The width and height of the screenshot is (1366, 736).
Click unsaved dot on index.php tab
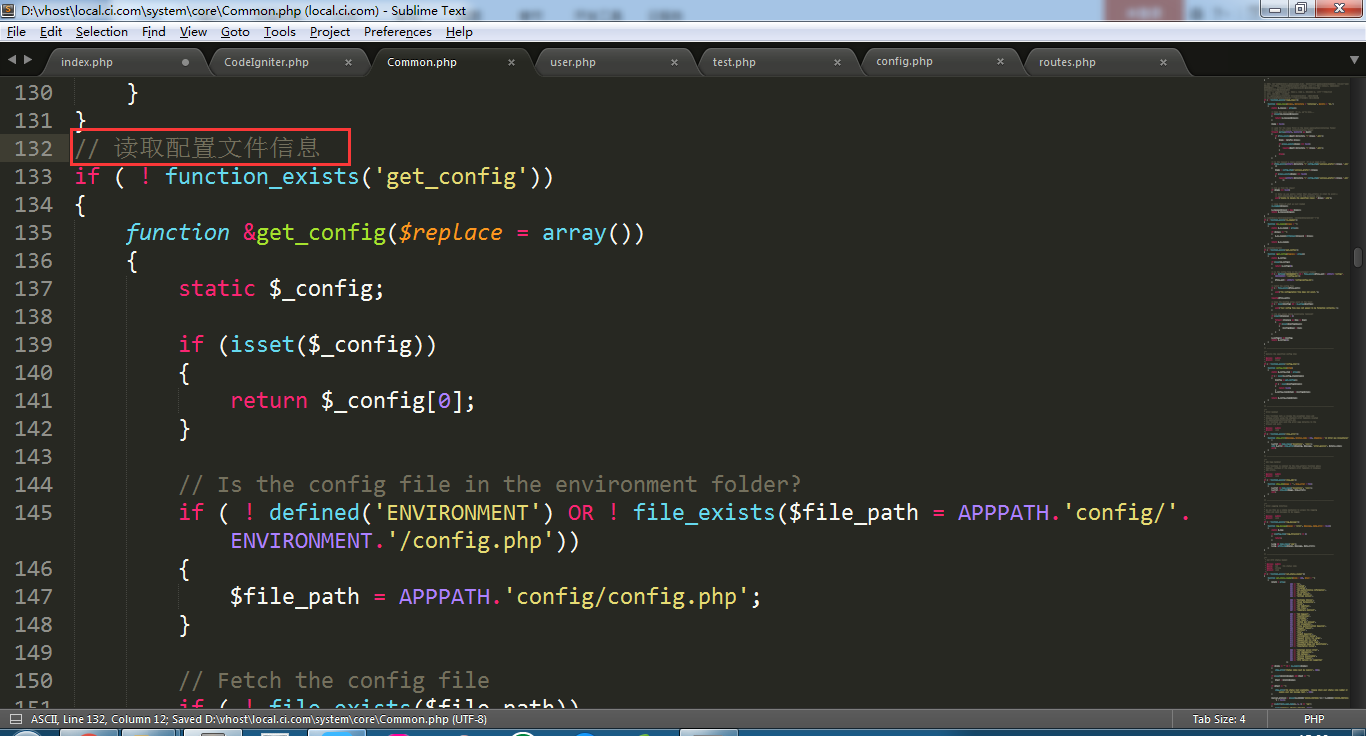pos(185,62)
